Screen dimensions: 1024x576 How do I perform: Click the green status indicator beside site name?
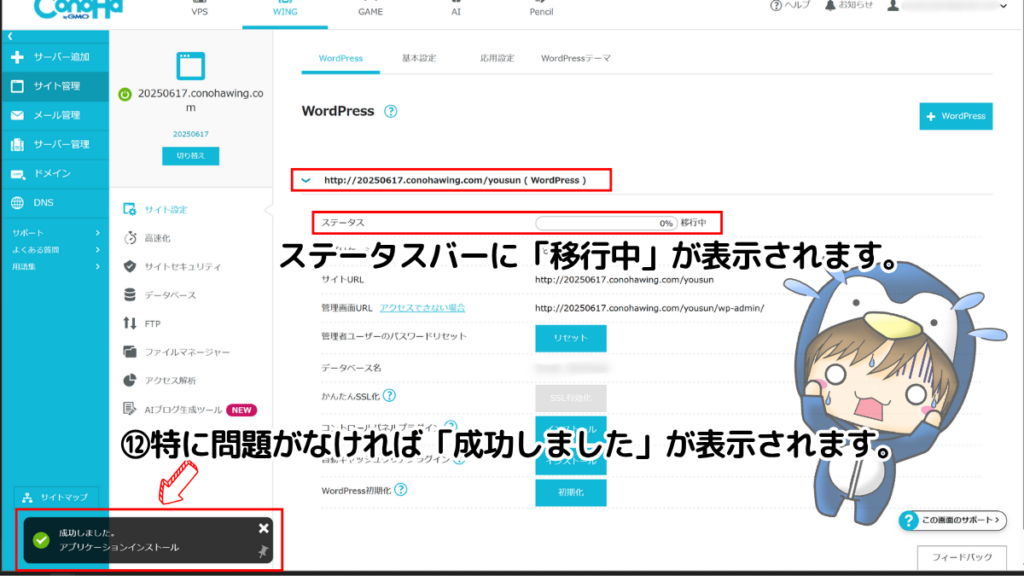tap(125, 94)
